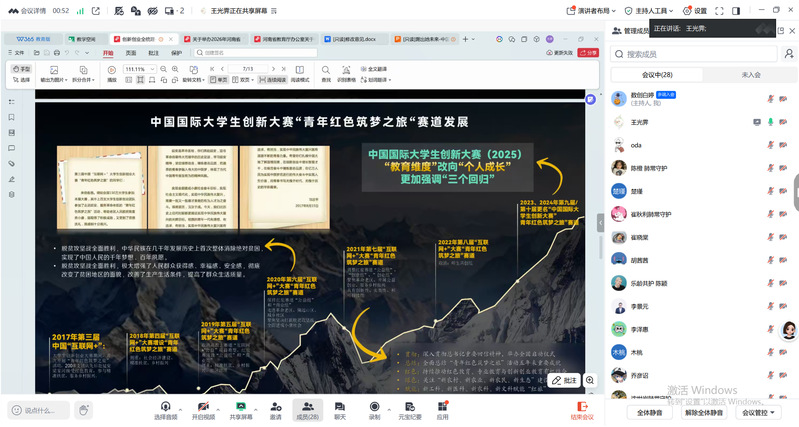Turn on camera with 开启视频

(203, 410)
